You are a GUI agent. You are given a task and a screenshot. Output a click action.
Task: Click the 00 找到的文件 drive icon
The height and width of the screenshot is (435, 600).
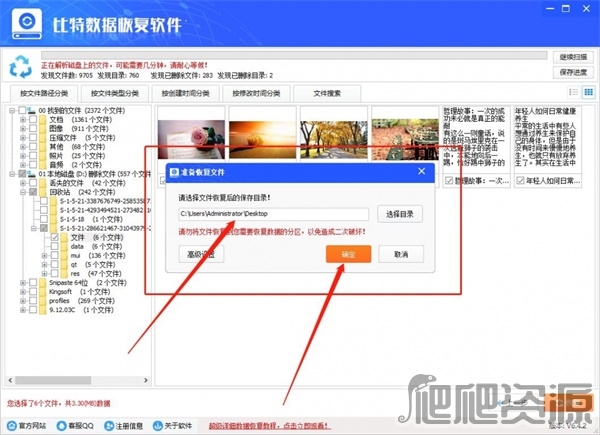(31, 111)
